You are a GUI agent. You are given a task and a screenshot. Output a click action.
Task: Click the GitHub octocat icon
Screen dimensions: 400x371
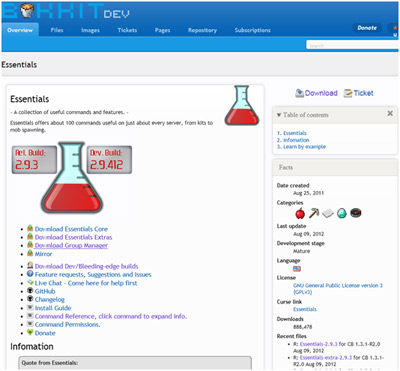[x=30, y=291]
